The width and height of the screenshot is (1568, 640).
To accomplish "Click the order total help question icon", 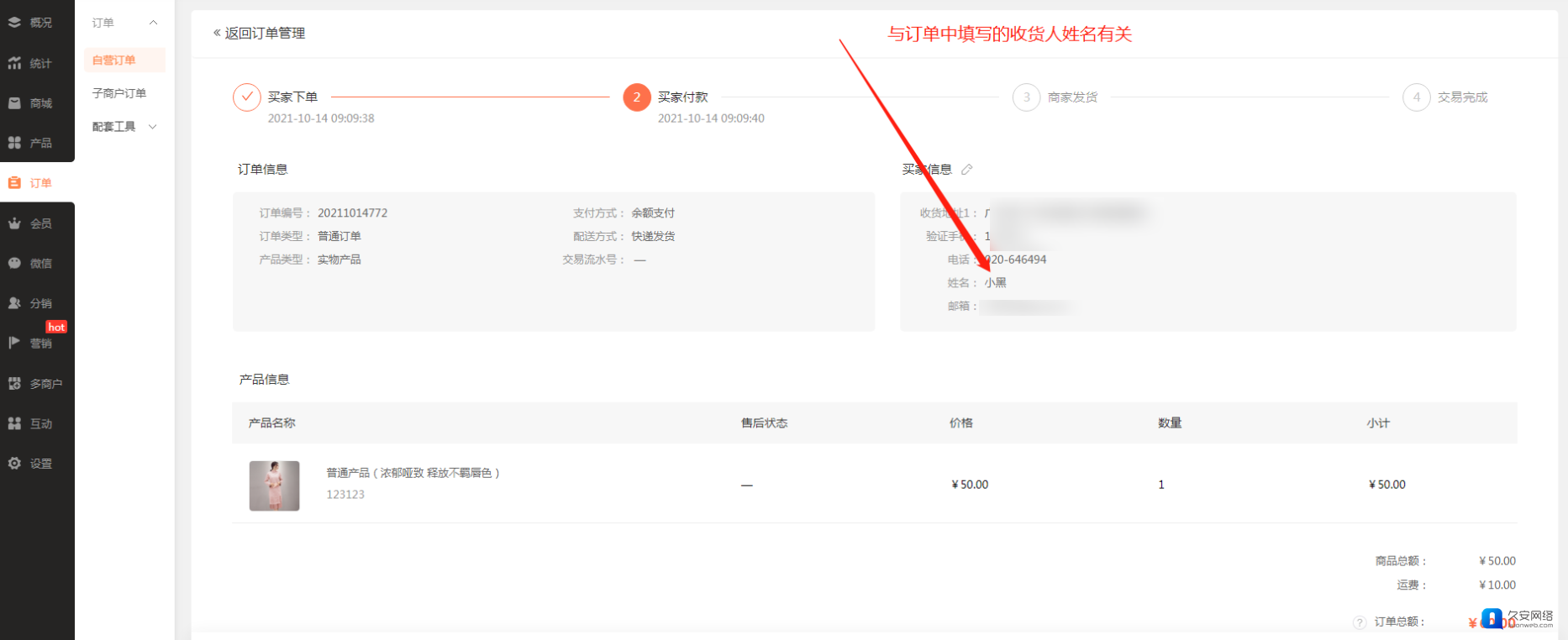I will [1359, 622].
